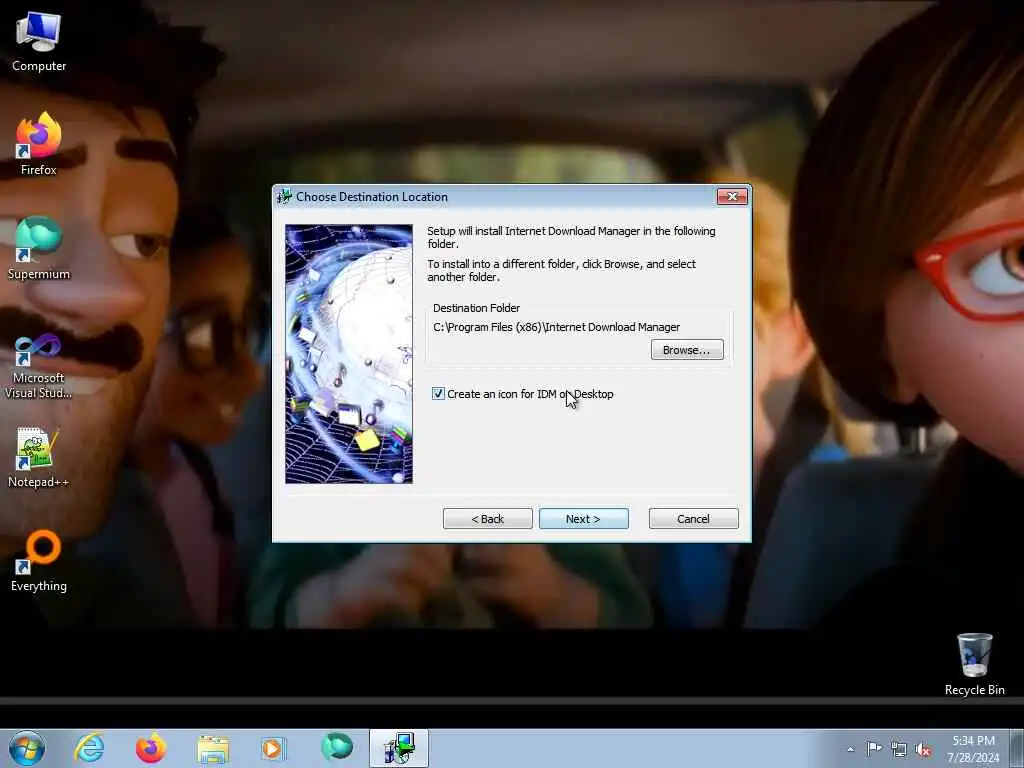Open Windows Explorer from the taskbar
The height and width of the screenshot is (768, 1024).
(213, 749)
